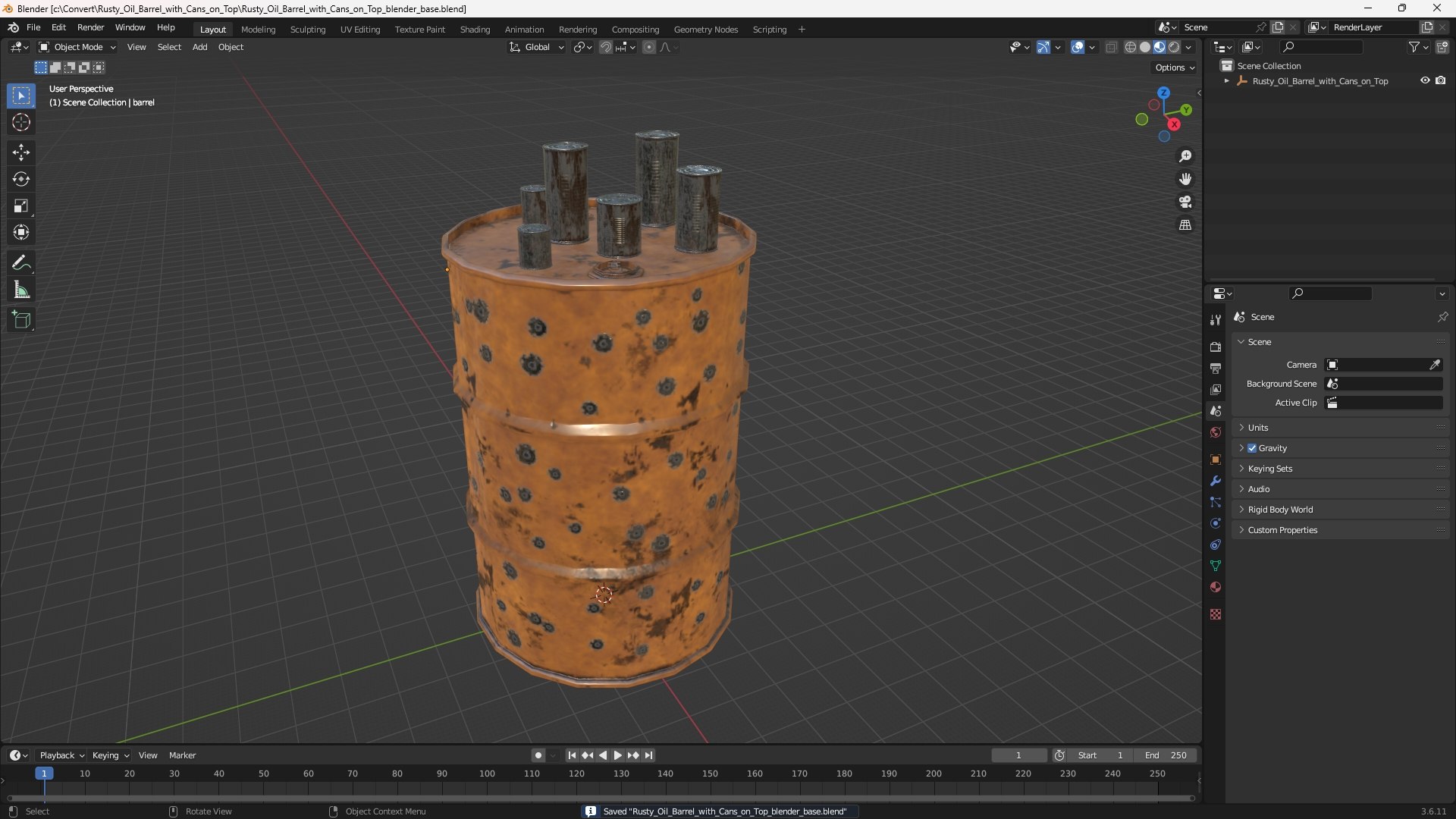This screenshot has width=1456, height=819.
Task: Open the Render properties tab
Action: point(1216,347)
